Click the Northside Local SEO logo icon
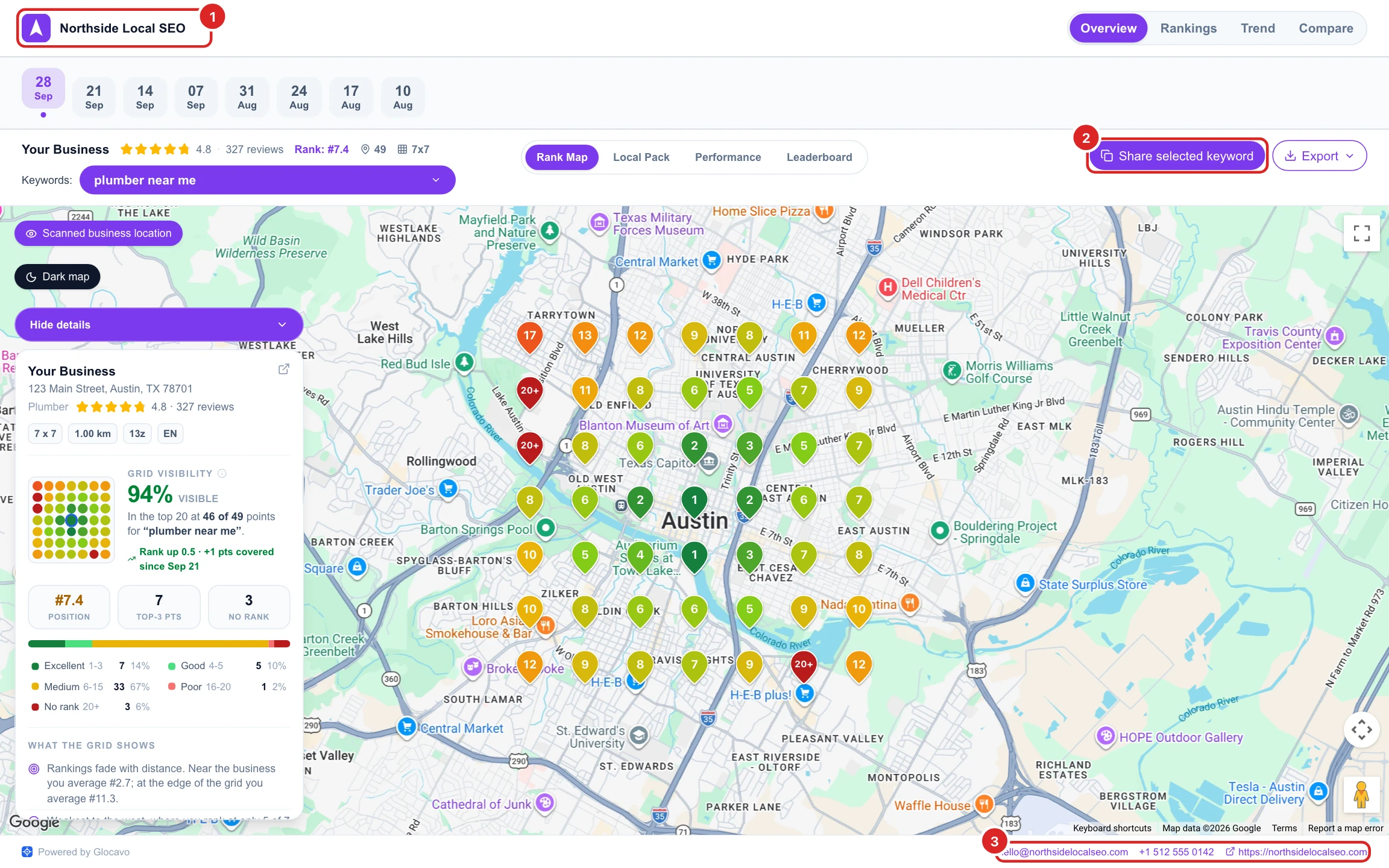The height and width of the screenshot is (868, 1389). click(36, 28)
